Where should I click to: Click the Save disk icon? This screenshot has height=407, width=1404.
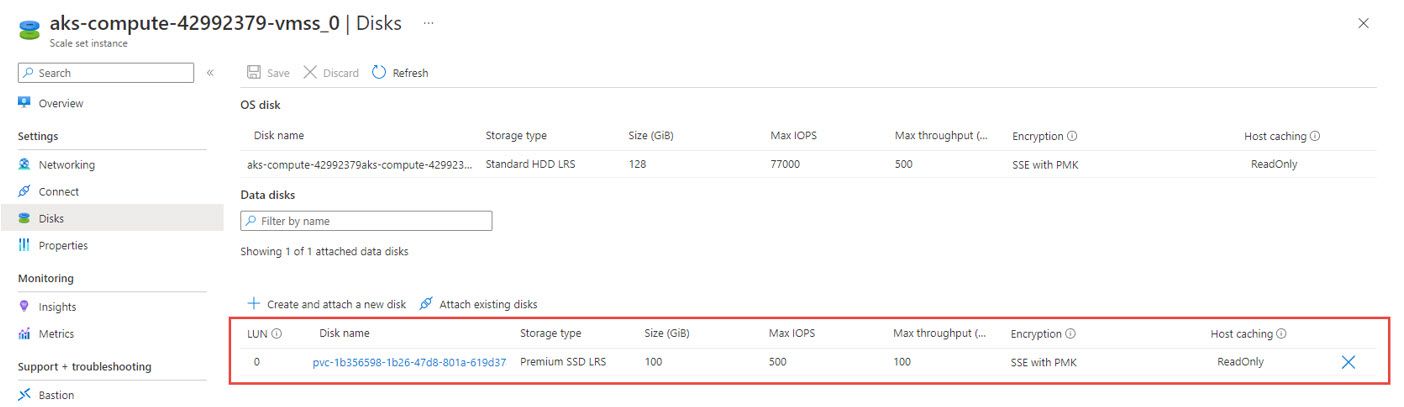click(254, 73)
